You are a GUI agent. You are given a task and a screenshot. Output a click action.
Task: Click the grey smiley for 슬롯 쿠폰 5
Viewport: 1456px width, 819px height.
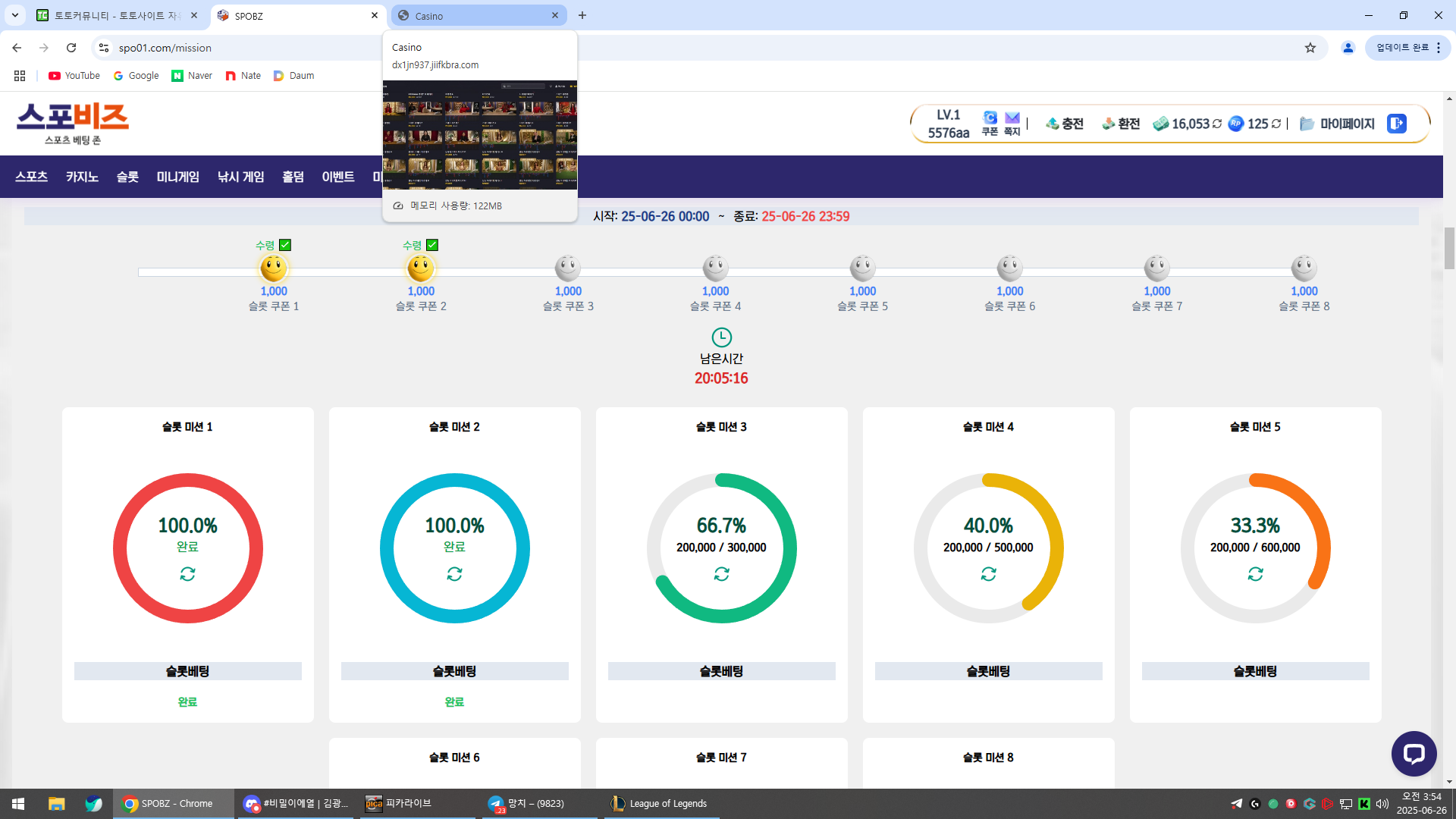[x=862, y=268]
